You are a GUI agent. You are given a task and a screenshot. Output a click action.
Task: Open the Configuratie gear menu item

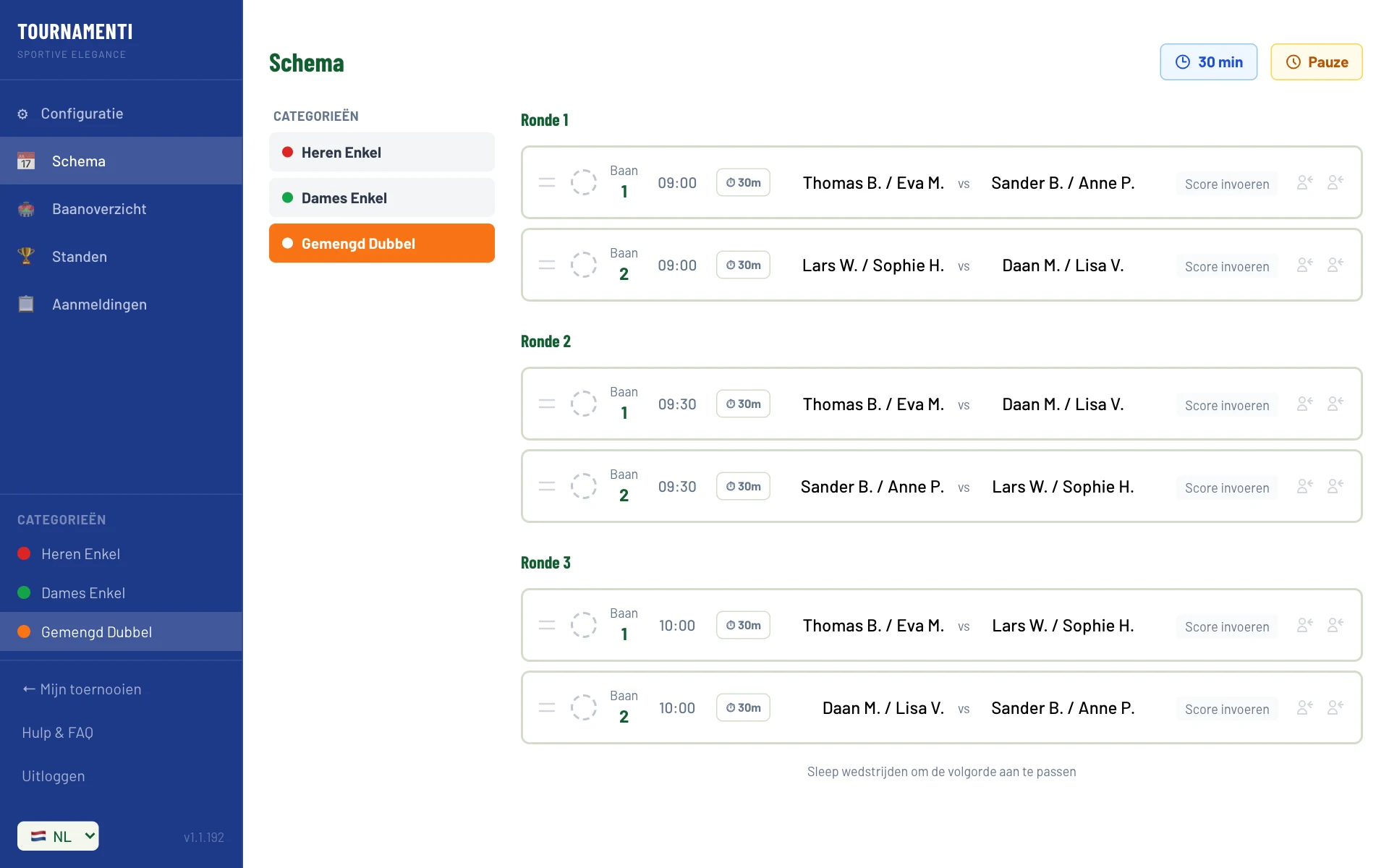click(121, 114)
